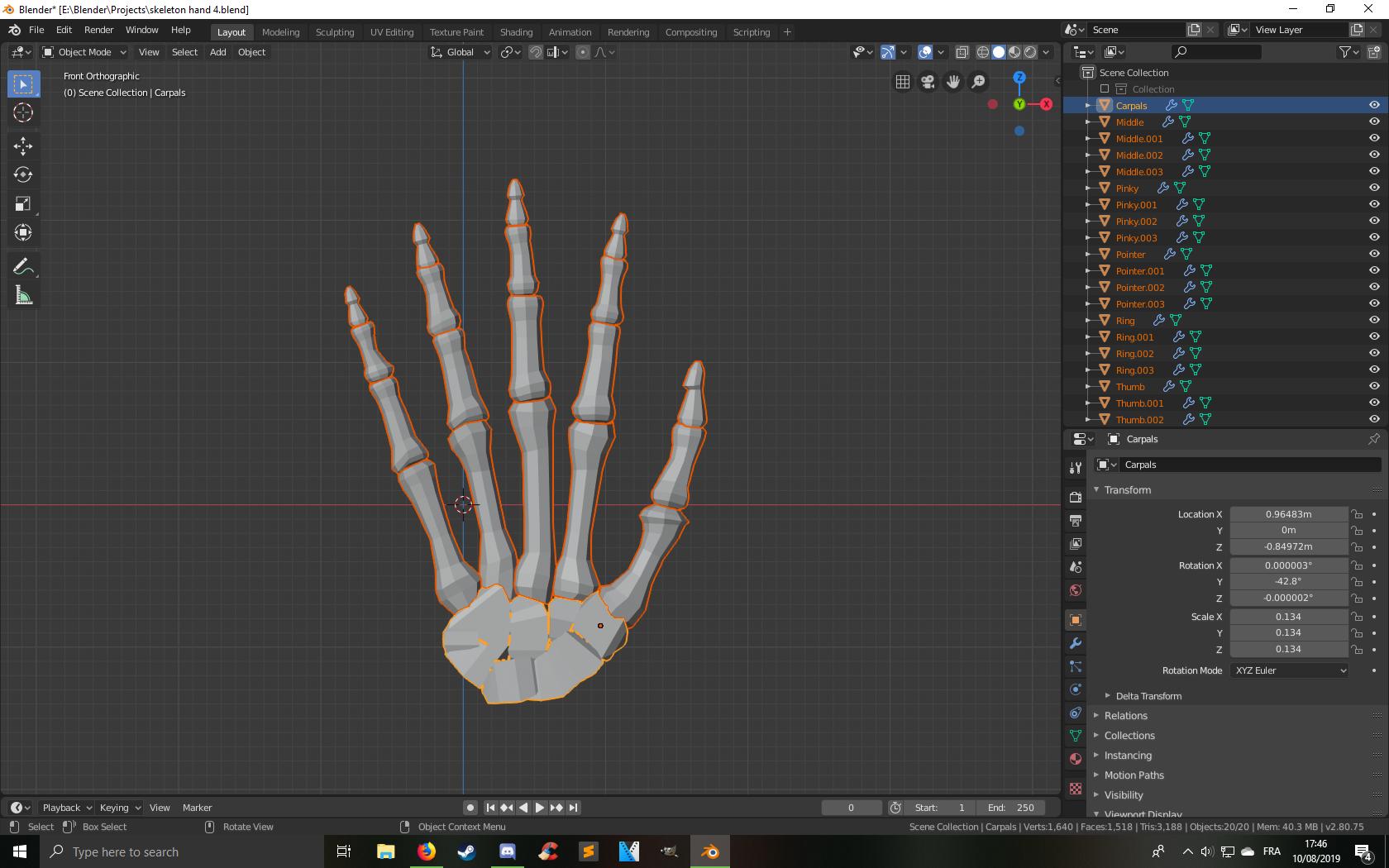Toggle Scale Z lock
Image resolution: width=1389 pixels, height=868 pixels.
point(1357,649)
